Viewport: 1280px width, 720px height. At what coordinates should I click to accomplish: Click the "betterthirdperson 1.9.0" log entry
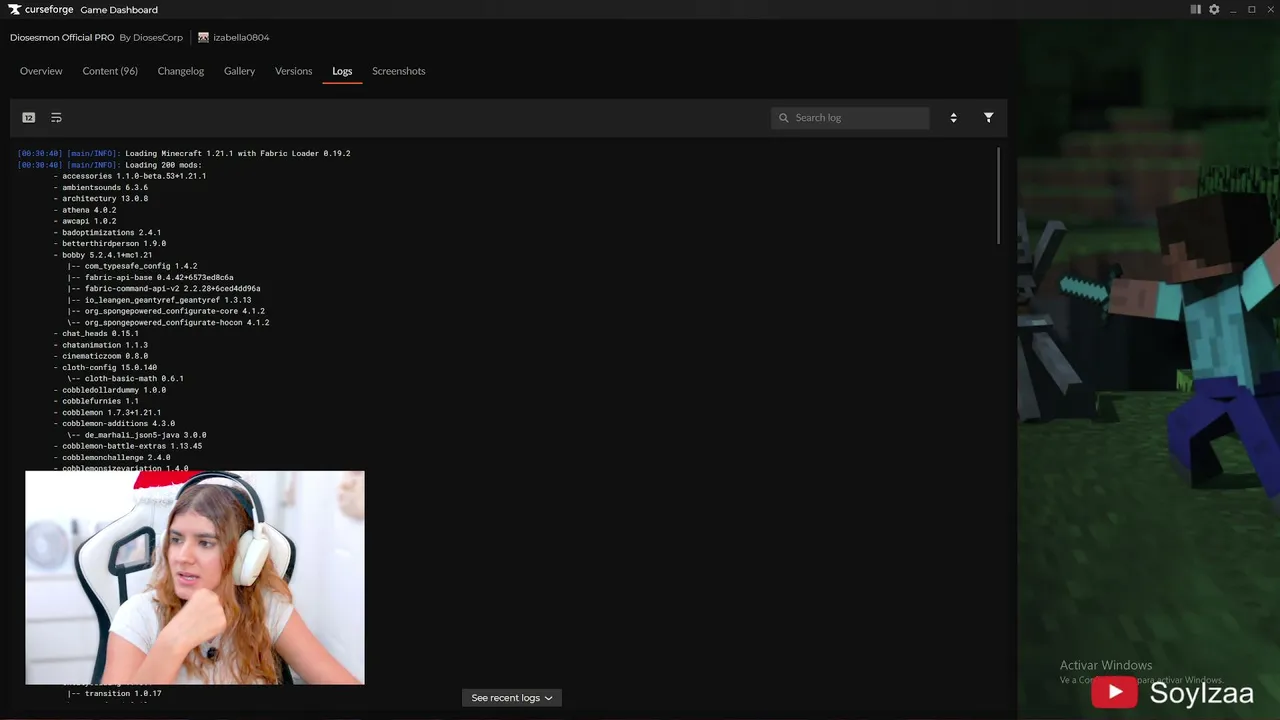[114, 244]
